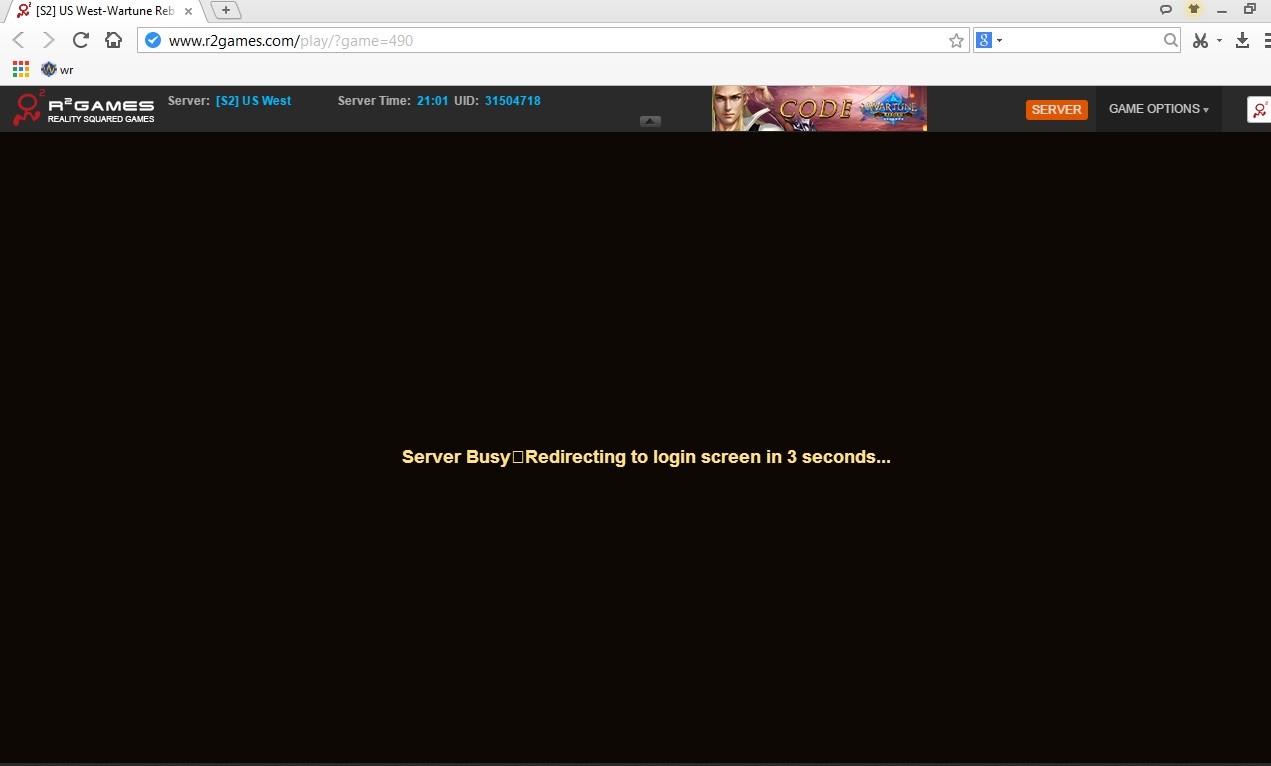Bookmark this page with the star icon
1271x766 pixels.
pyautogui.click(x=956, y=41)
